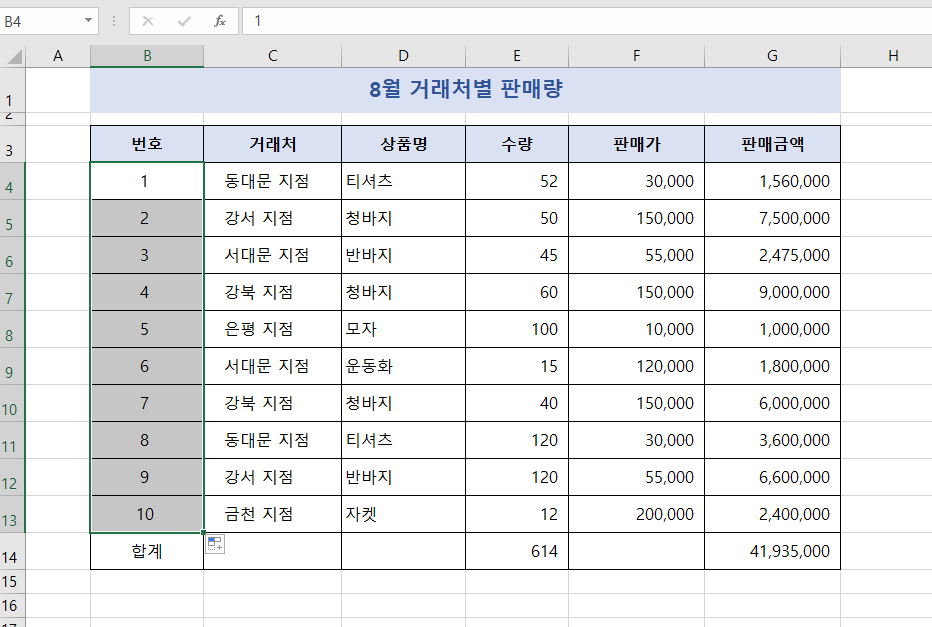Screen dimensions: 932x627
Task: Click number cell 5 in column B
Action: coord(147,329)
